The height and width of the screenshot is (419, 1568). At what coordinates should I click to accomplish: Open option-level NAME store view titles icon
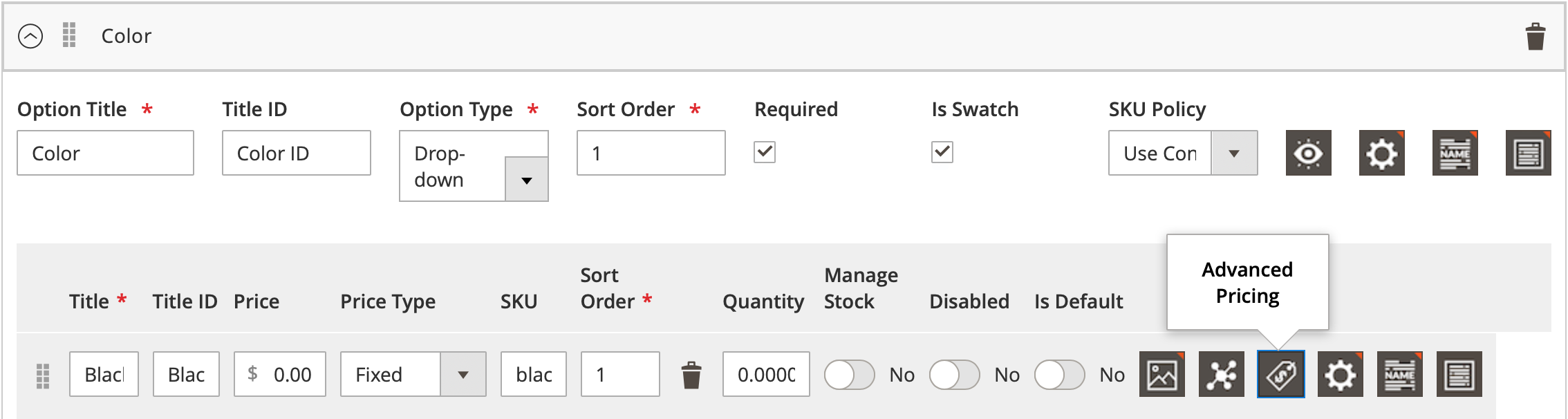1455,153
